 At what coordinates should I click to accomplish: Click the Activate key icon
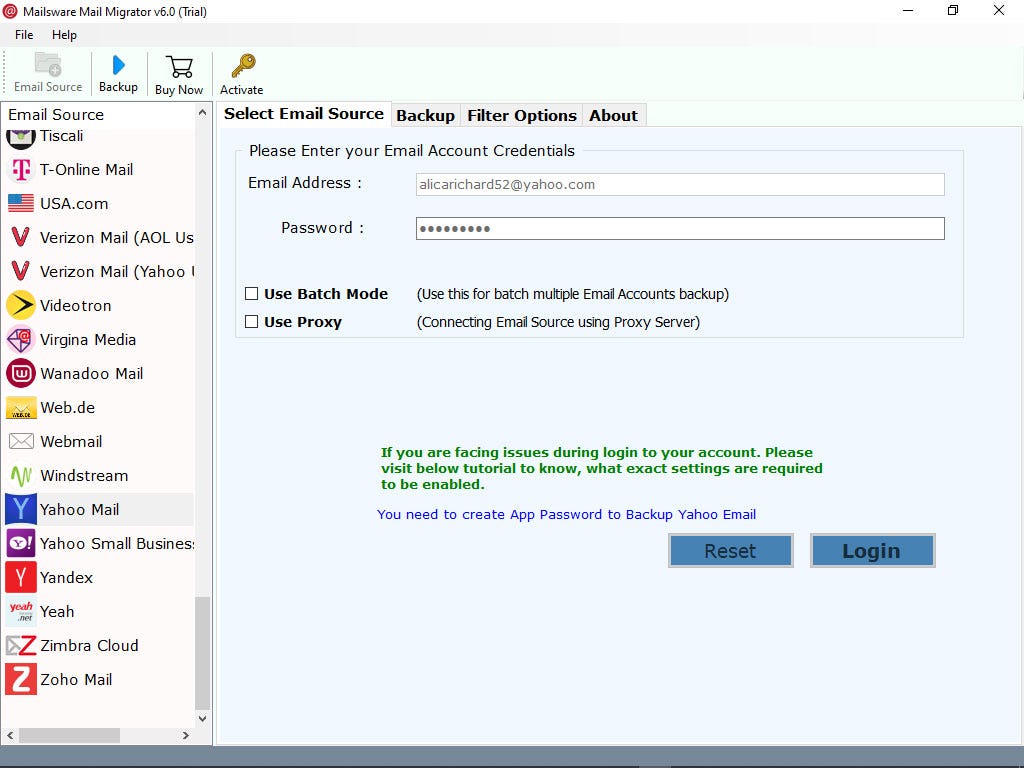(242, 66)
